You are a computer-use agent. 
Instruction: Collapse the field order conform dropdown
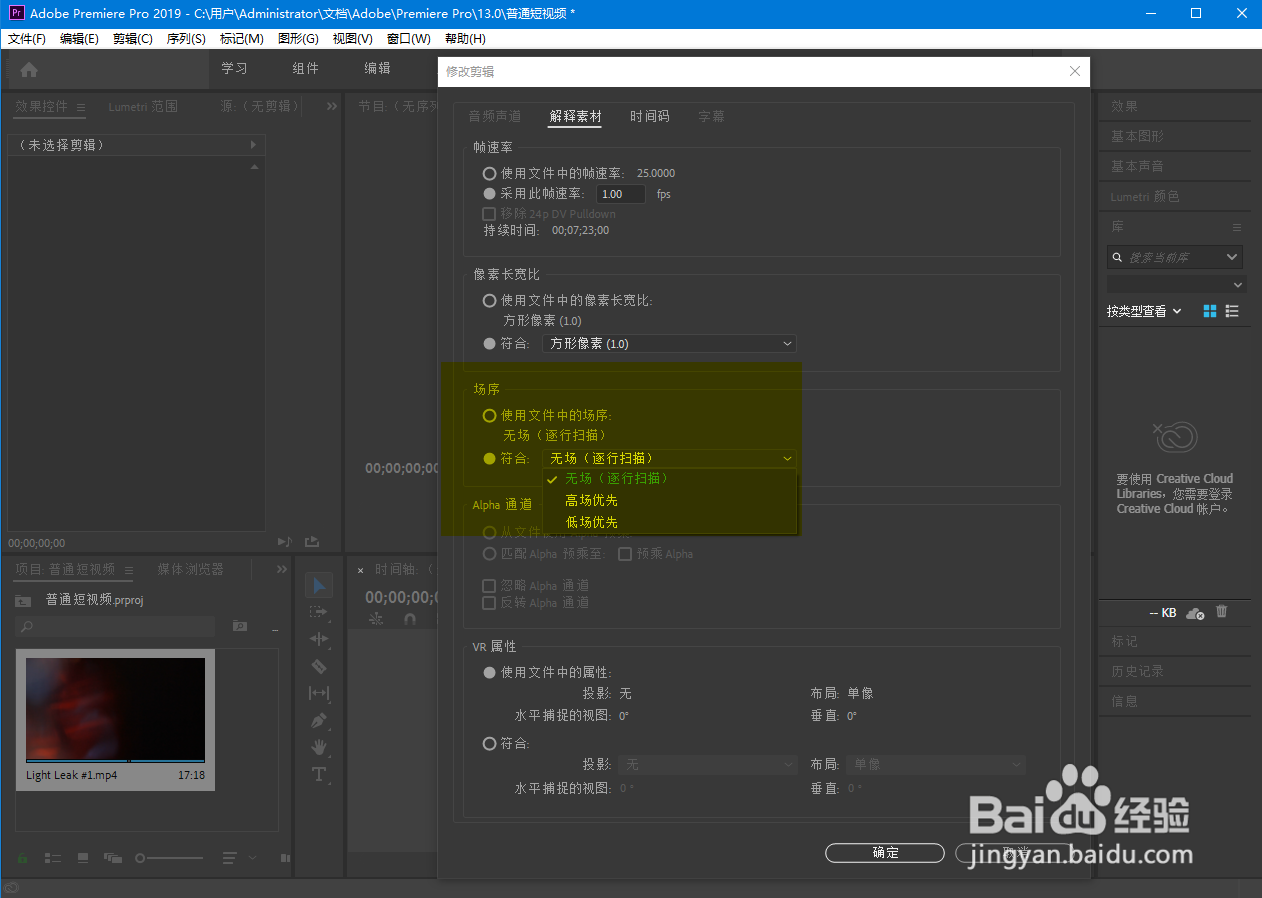(669, 458)
